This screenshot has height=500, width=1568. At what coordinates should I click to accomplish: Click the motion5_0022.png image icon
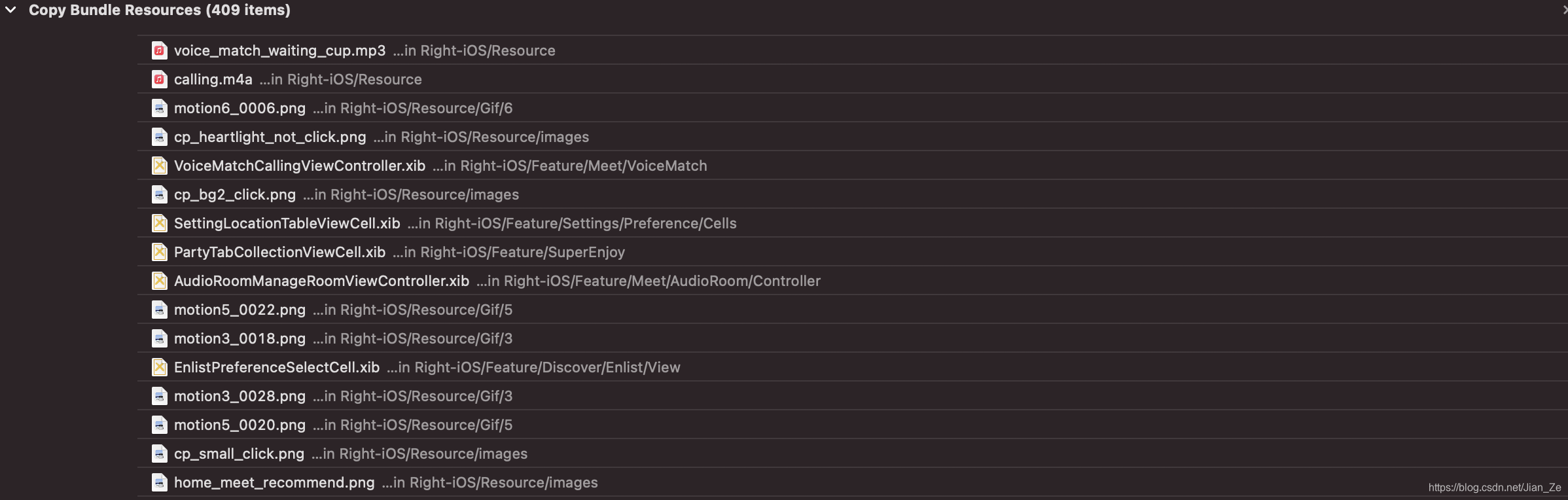coord(160,310)
